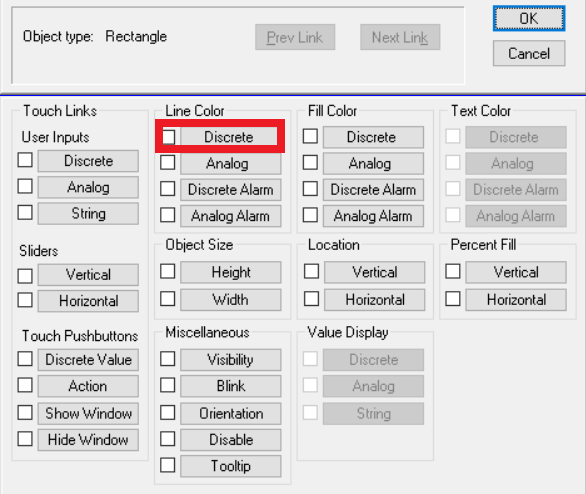Tick the Line Color Discrete Alarm checkbox
Image resolution: width=586 pixels, height=494 pixels.
pos(167,189)
